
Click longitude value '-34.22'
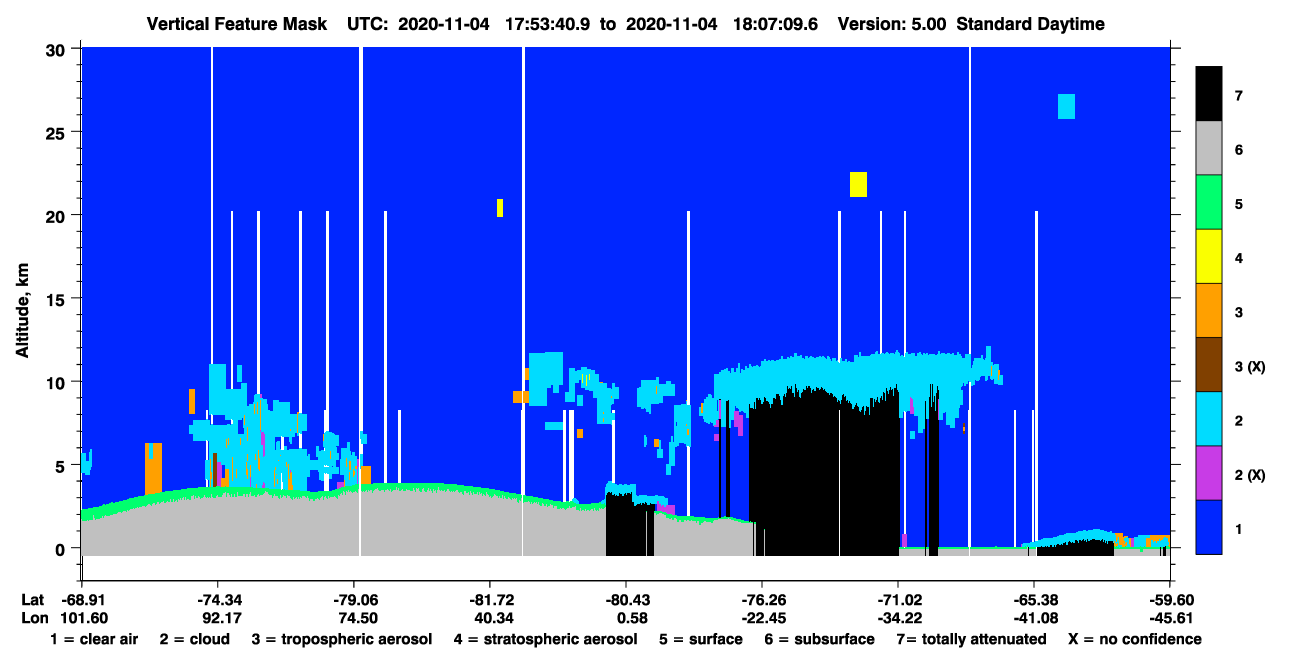898,618
